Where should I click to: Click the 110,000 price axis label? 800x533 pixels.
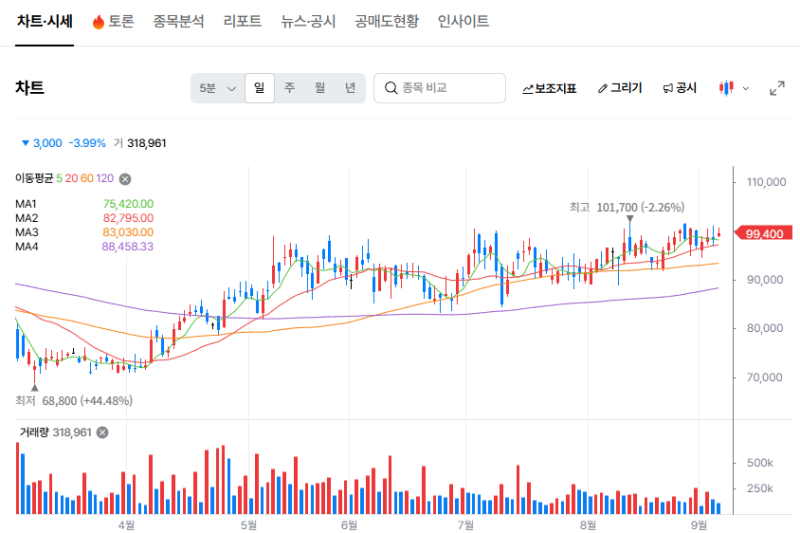pos(766,182)
